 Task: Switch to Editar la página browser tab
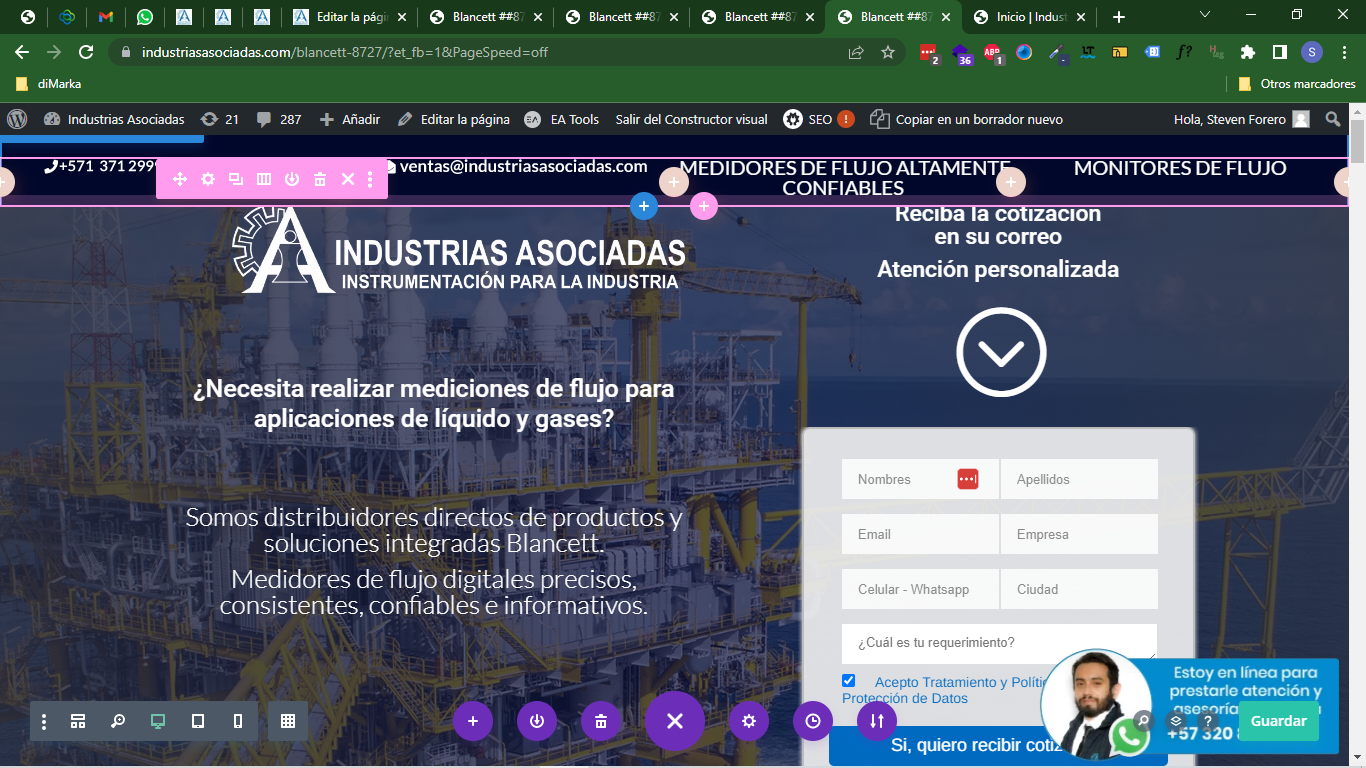click(349, 17)
